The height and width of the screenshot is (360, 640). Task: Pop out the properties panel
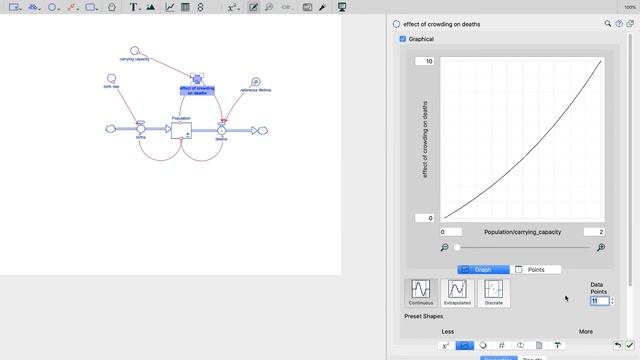[x=630, y=24]
